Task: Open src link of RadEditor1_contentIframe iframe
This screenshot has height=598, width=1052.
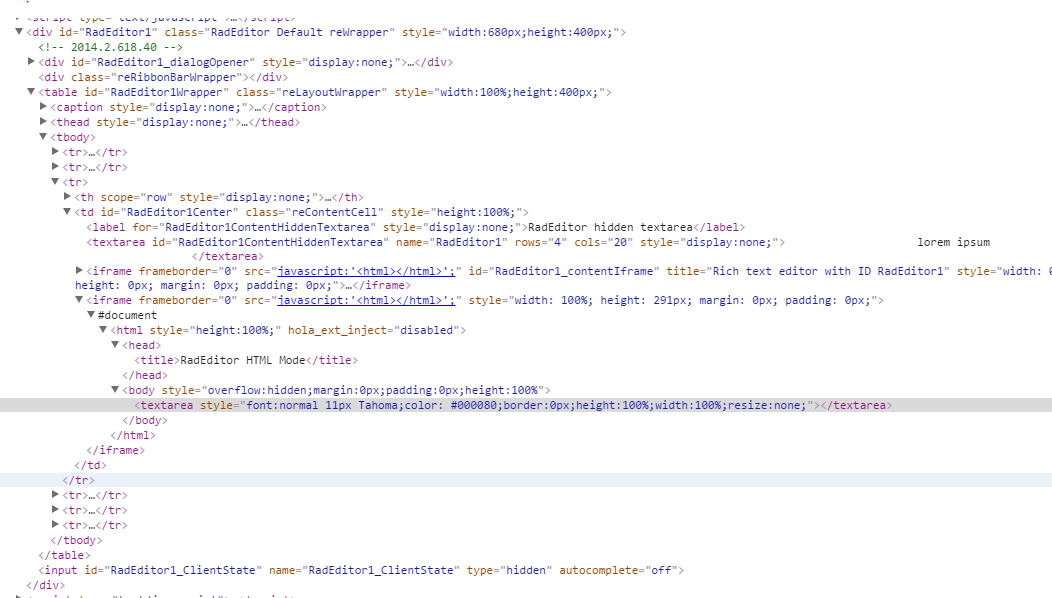Action: [366, 271]
